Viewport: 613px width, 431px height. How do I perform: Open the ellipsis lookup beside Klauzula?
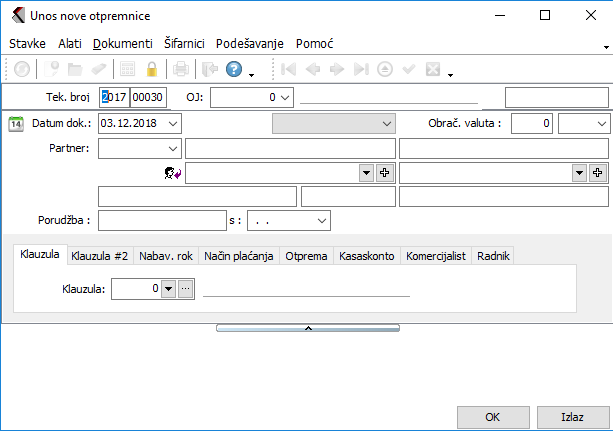click(x=185, y=289)
